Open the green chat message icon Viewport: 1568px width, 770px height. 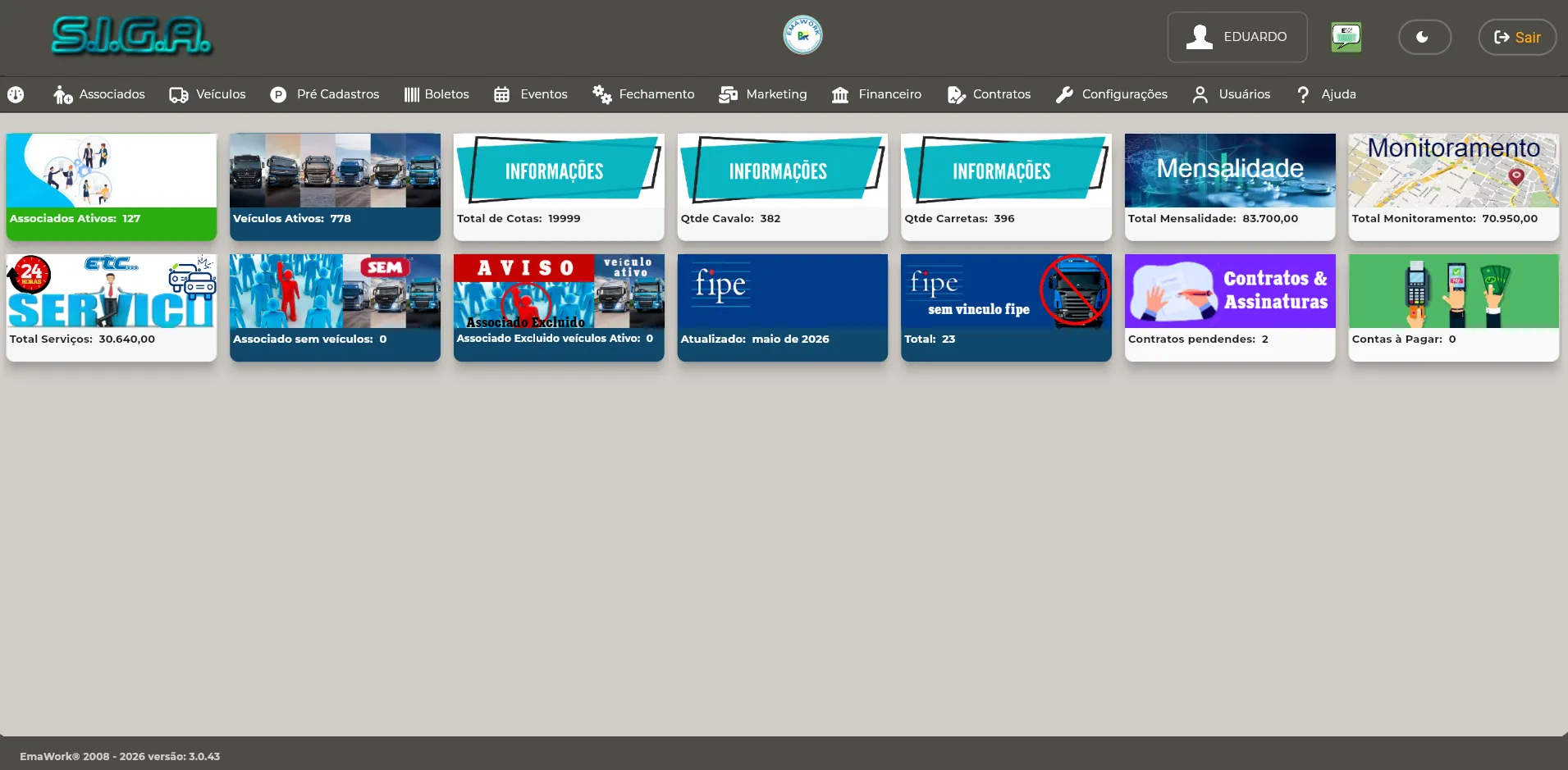click(1346, 37)
